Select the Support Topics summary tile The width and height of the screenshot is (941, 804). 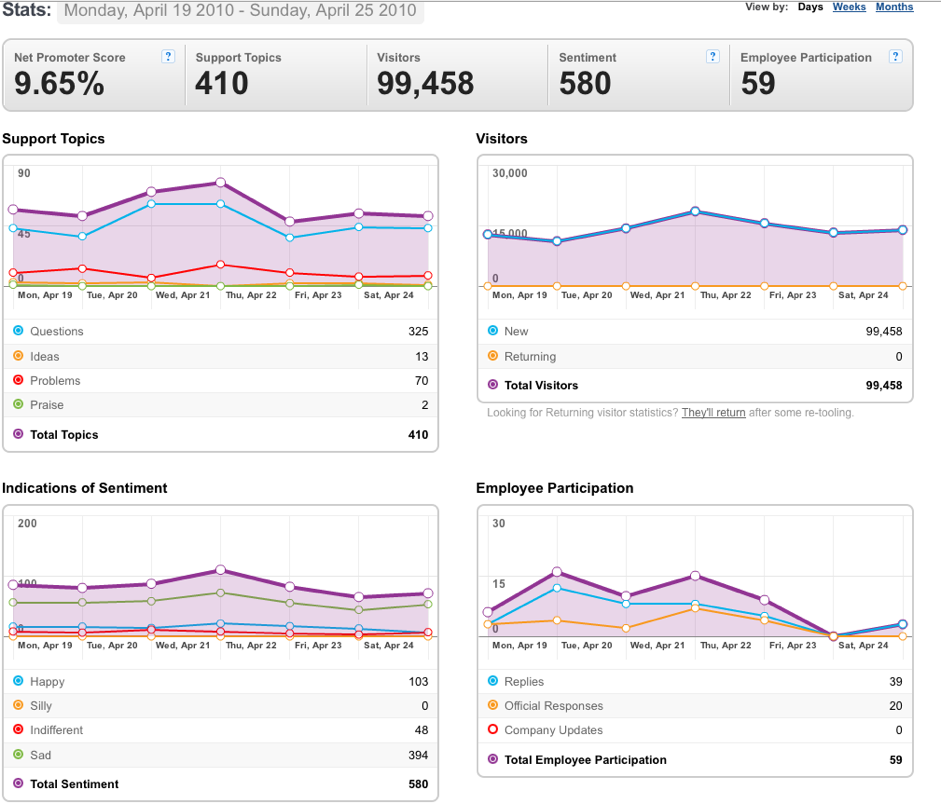[x=276, y=75]
